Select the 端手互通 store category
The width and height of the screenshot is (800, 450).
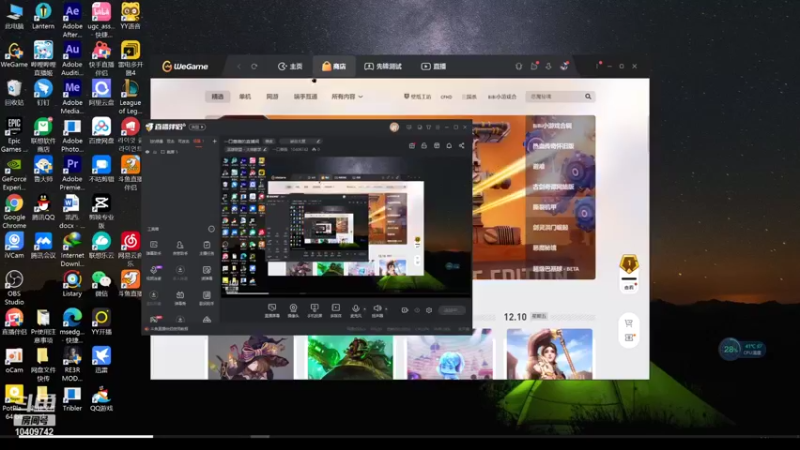tap(305, 96)
